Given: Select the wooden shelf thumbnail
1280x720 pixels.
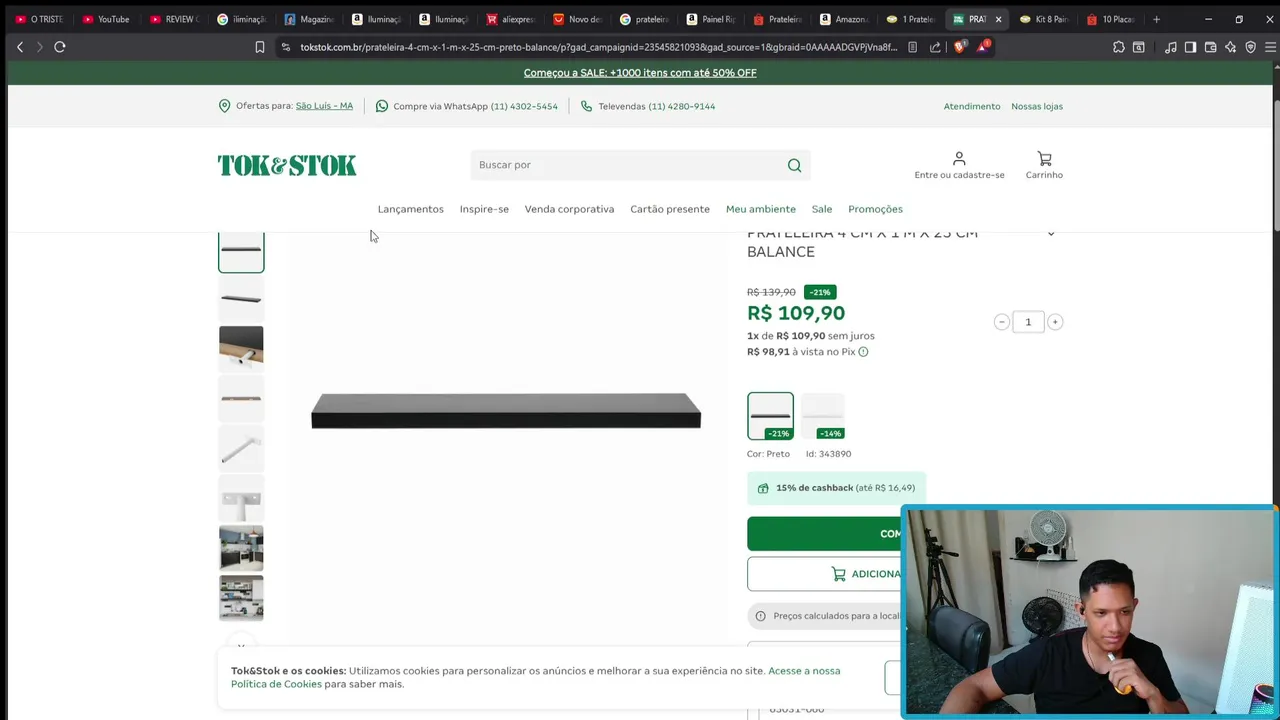Looking at the screenshot, I should click(x=241, y=398).
